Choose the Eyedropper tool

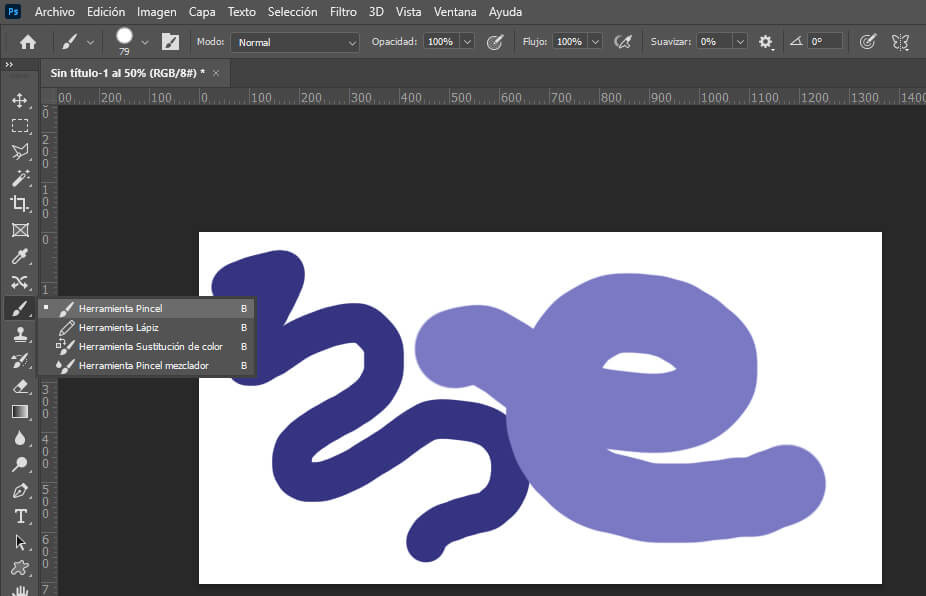19,256
